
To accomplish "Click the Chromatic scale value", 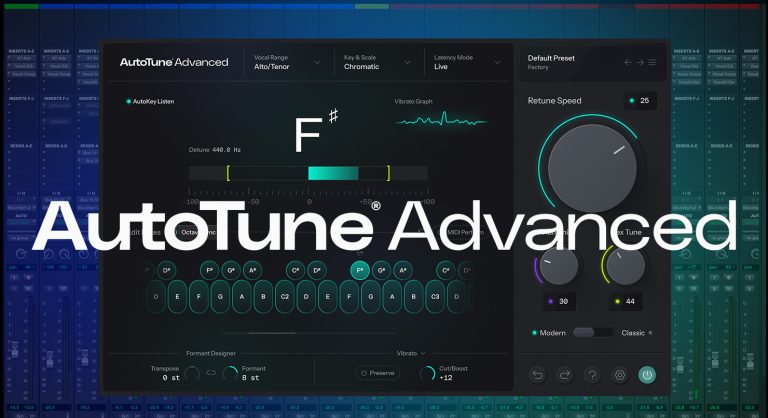I will click(x=361, y=67).
